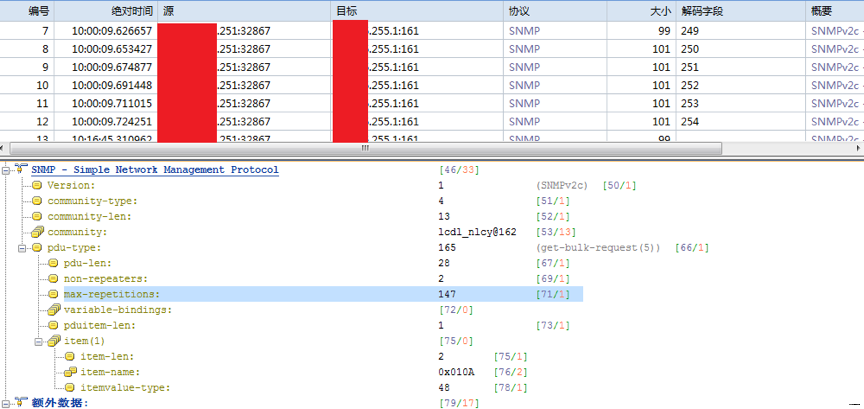This screenshot has height=409, width=864.
Task: Click the horizontal scrollbar right arrow
Action: pos(857,147)
